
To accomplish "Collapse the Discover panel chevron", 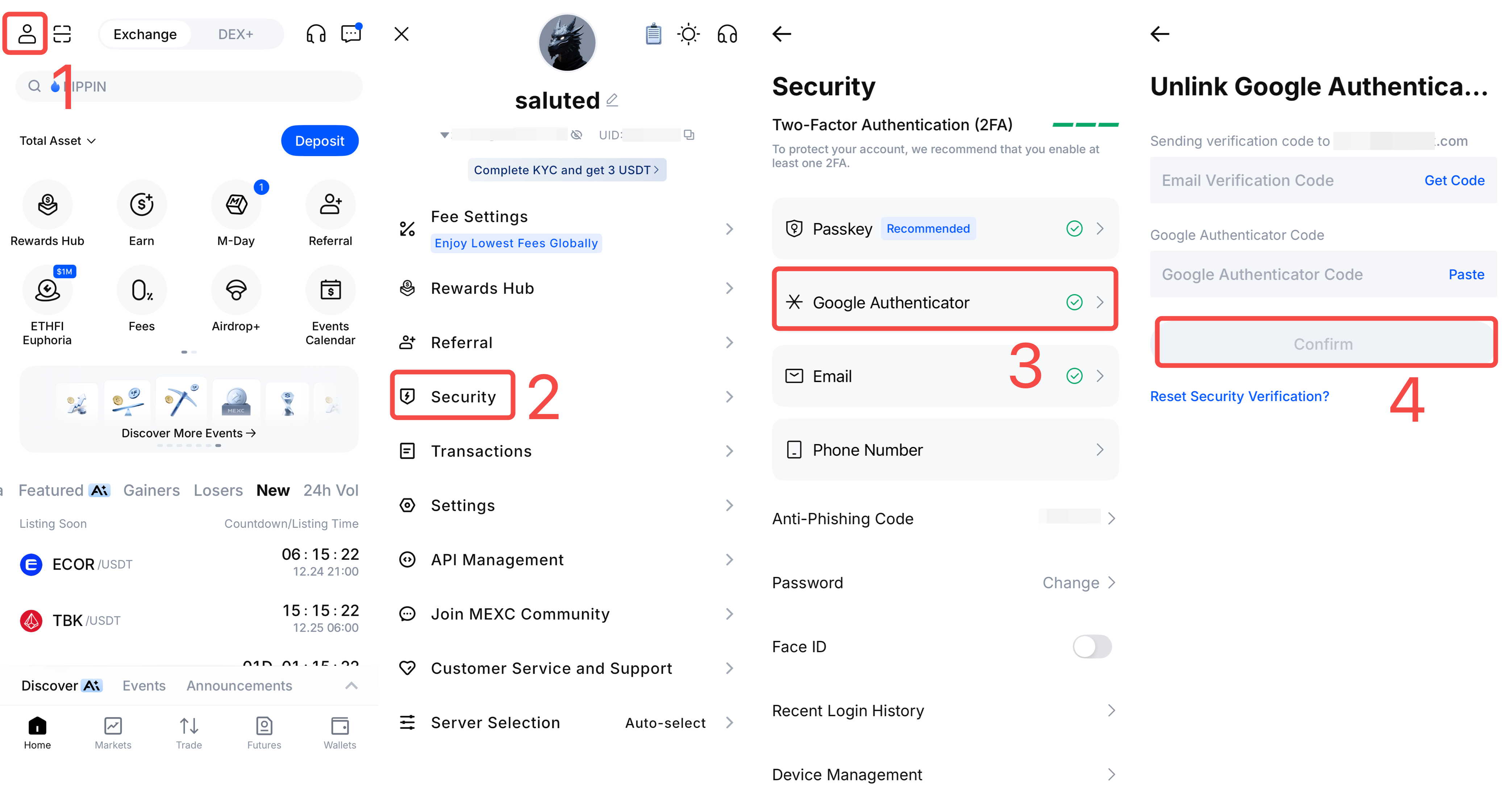I will pyautogui.click(x=351, y=685).
